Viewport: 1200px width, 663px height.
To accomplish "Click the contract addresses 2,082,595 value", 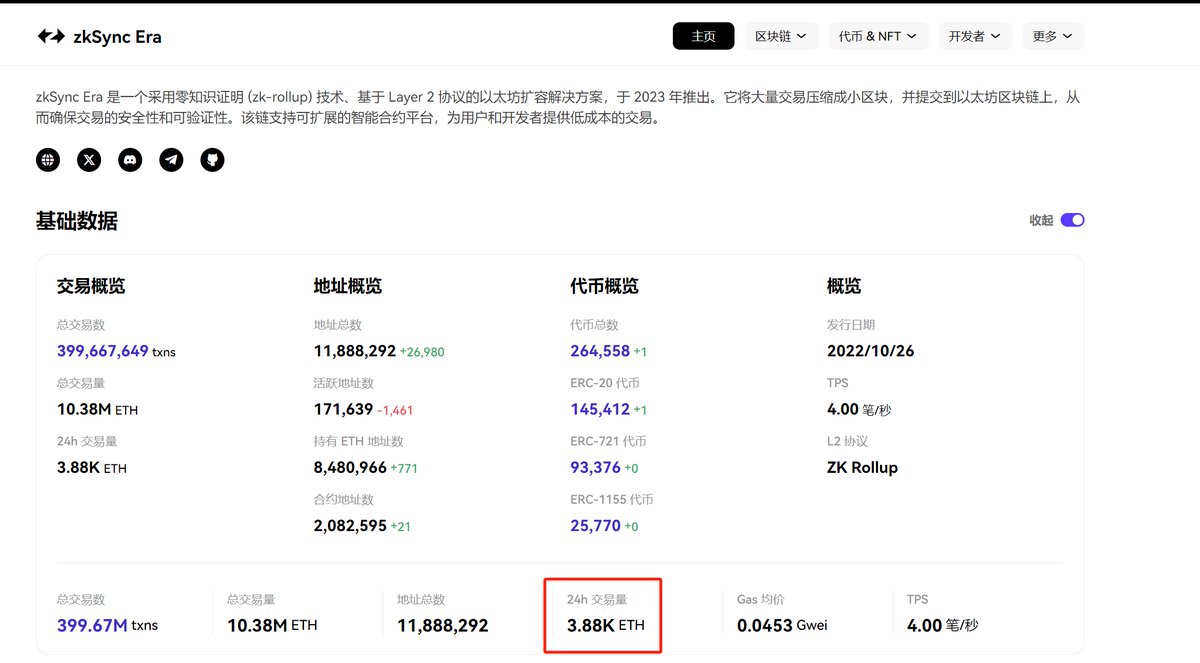I will (x=350, y=525).
